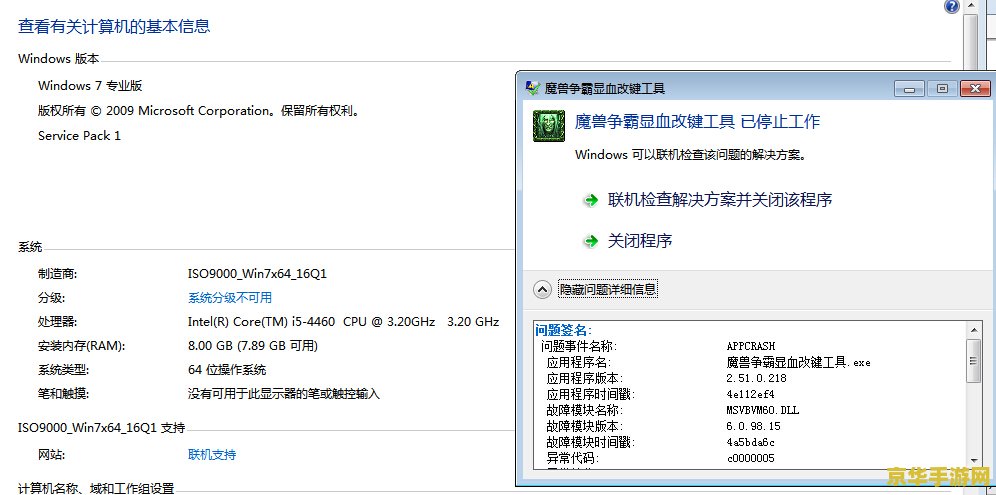Click the 处理器 label
The height and width of the screenshot is (495, 996).
(58, 322)
